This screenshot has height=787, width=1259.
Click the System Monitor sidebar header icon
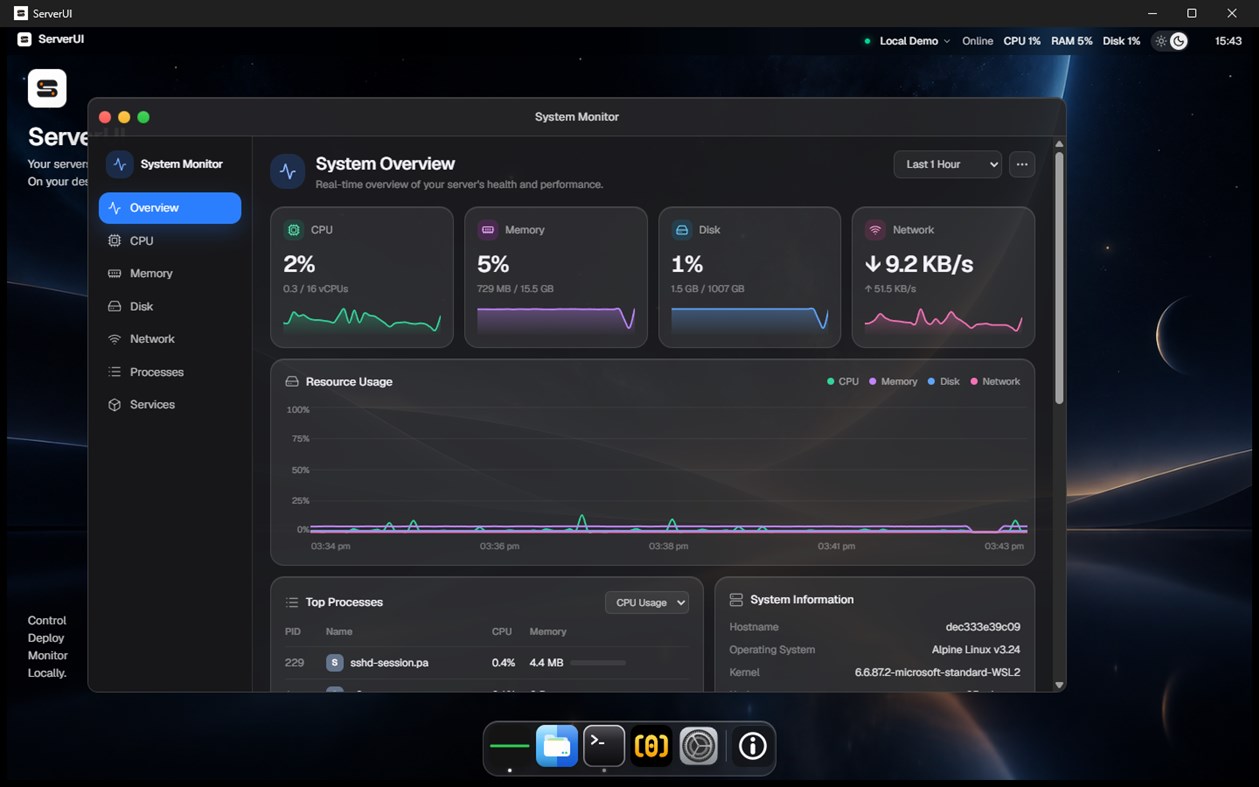pos(120,164)
